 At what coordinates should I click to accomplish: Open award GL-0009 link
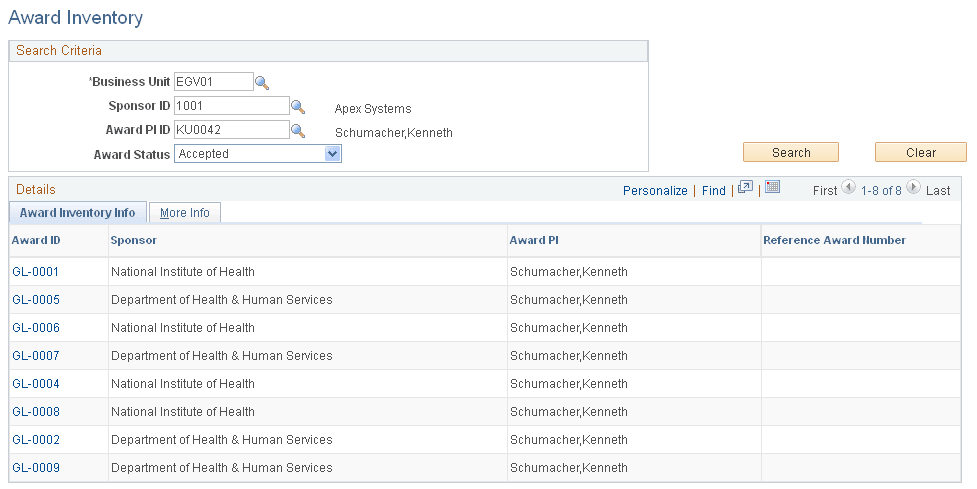[x=36, y=468]
